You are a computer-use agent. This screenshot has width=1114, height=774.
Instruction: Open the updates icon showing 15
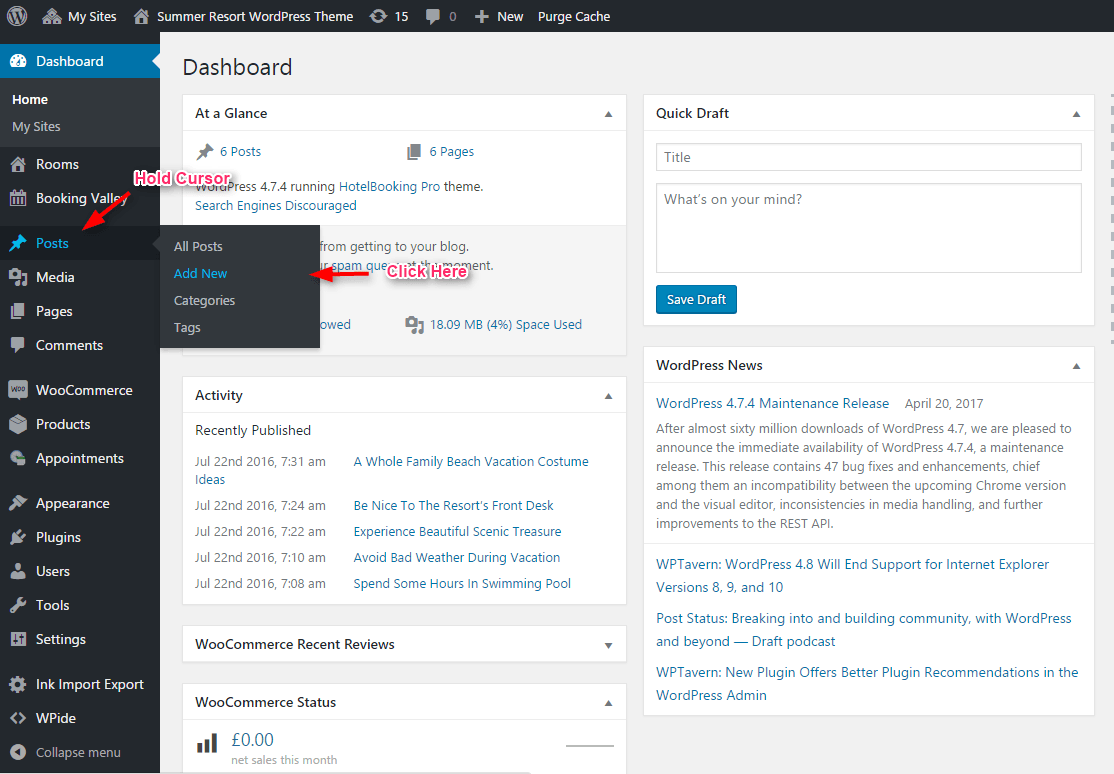point(379,16)
